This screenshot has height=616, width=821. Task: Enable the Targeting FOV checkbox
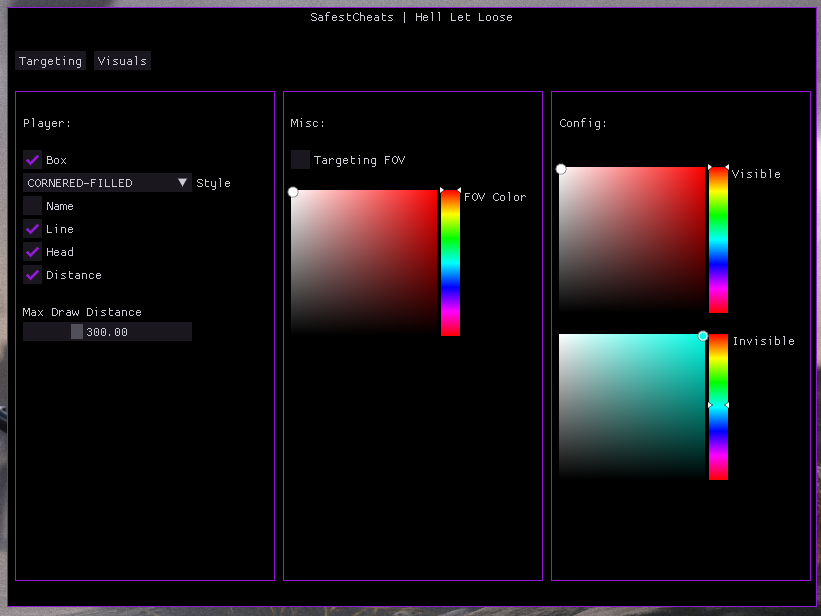(300, 160)
